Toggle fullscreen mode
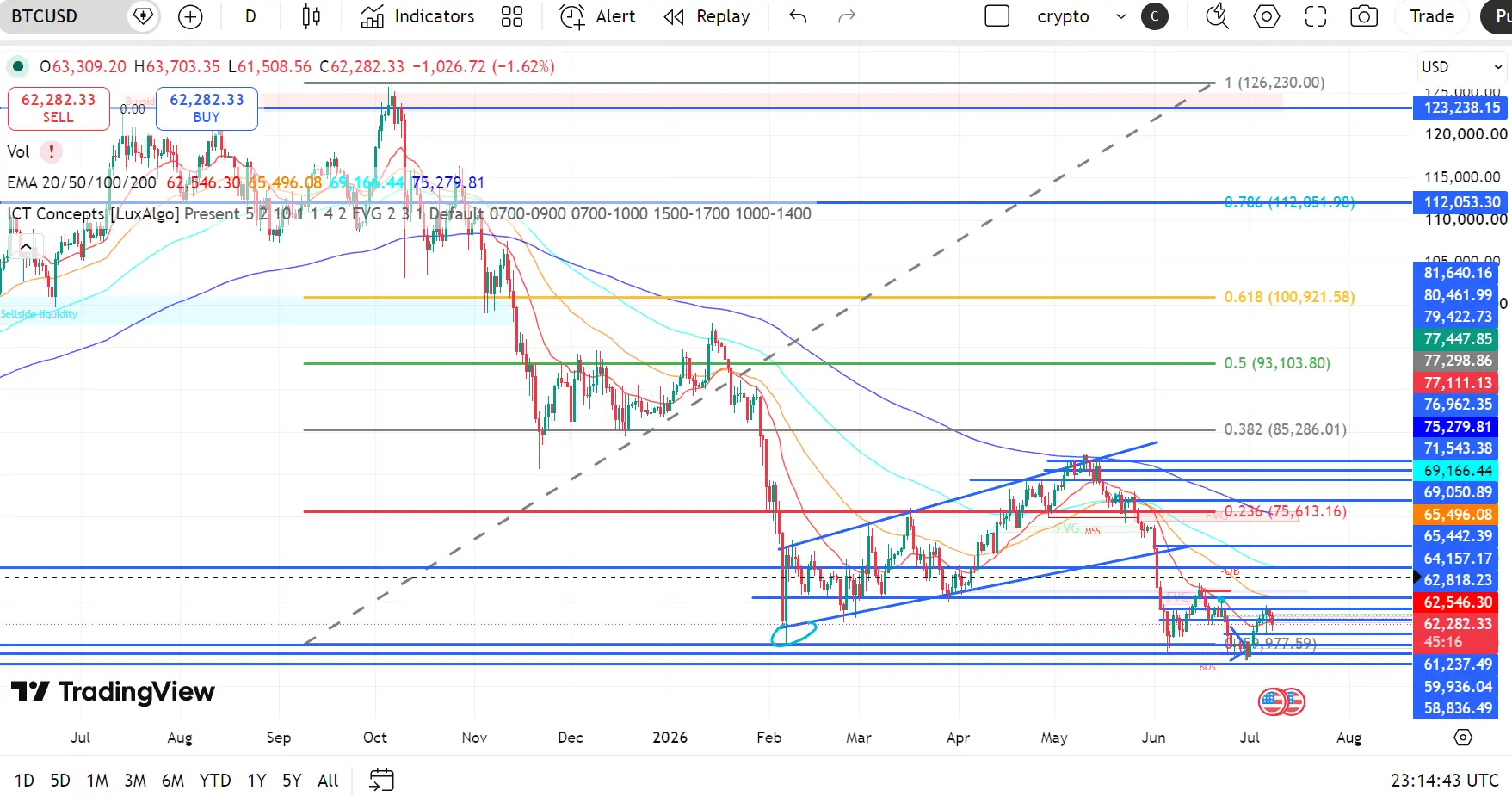1512x803 pixels. [1315, 16]
